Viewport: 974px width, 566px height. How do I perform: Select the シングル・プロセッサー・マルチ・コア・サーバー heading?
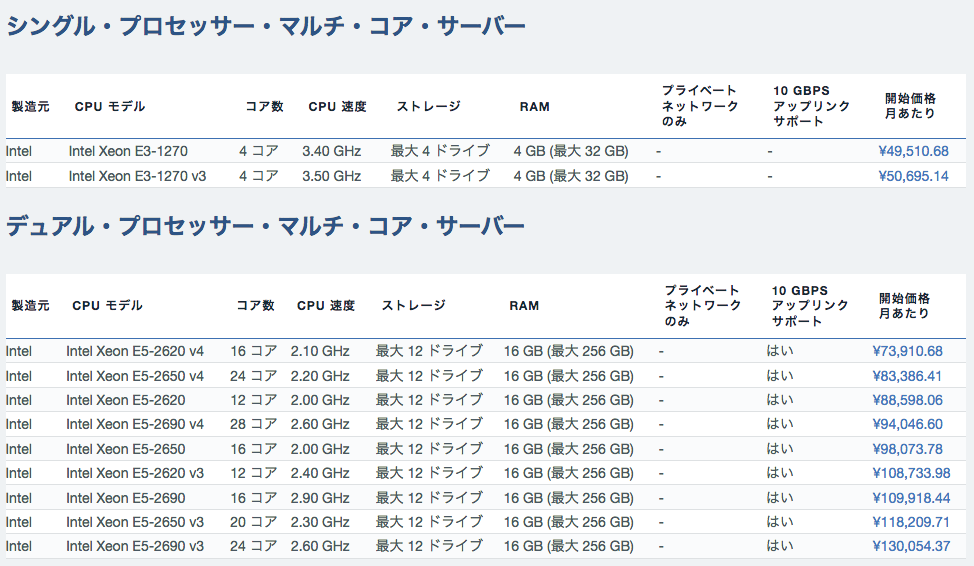coord(266,26)
